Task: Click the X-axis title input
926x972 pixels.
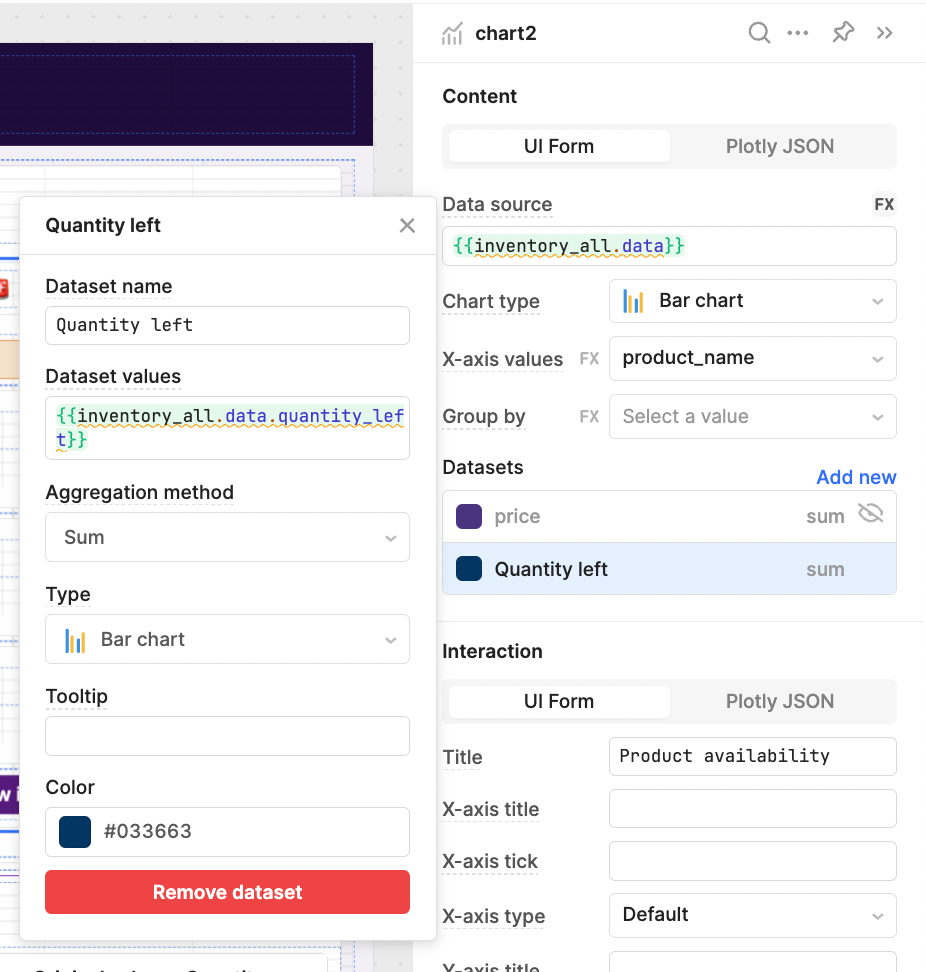Action: pos(752,808)
